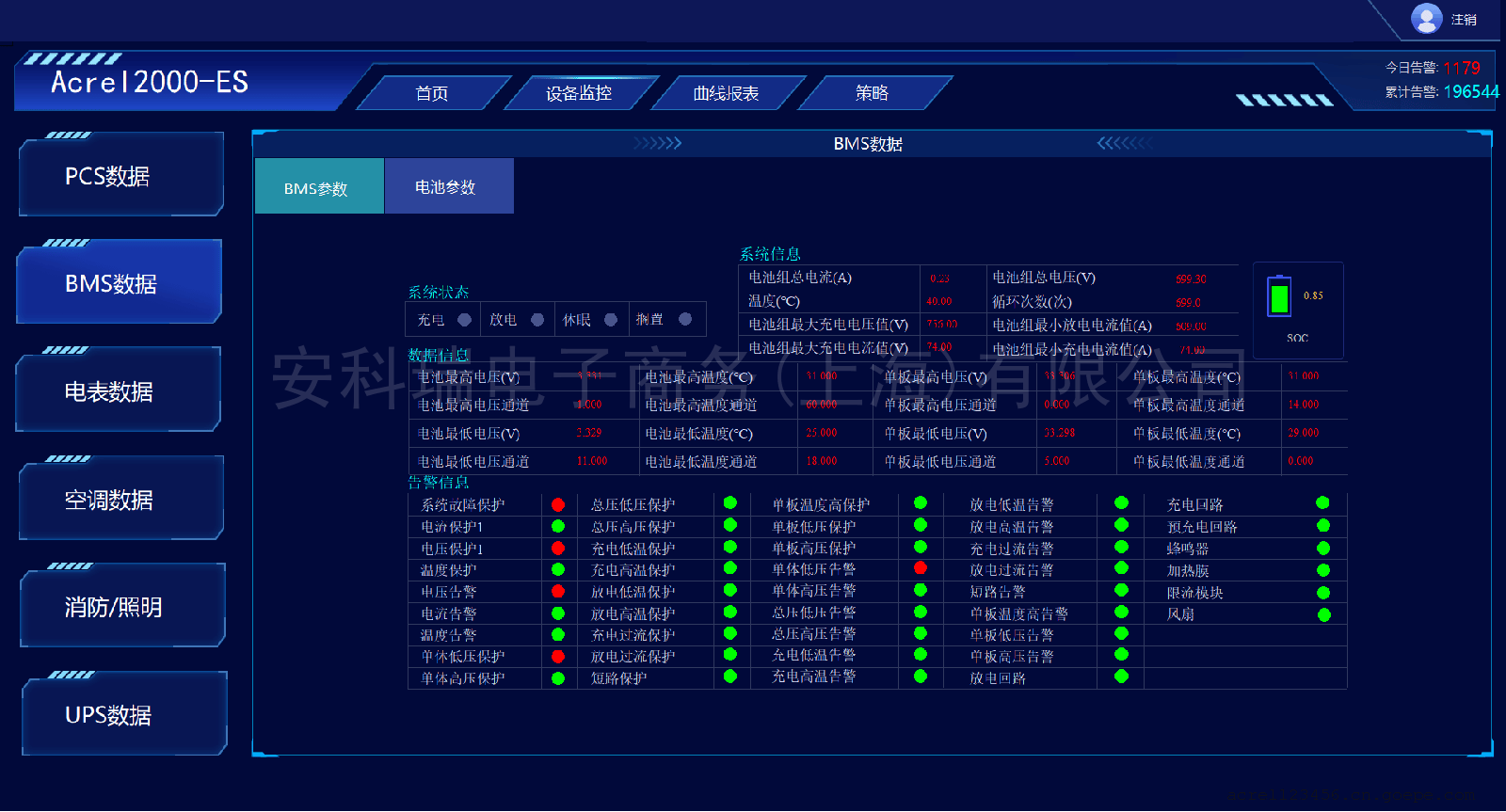Click the 电池最低电压通道 value 11.000

tap(592, 461)
